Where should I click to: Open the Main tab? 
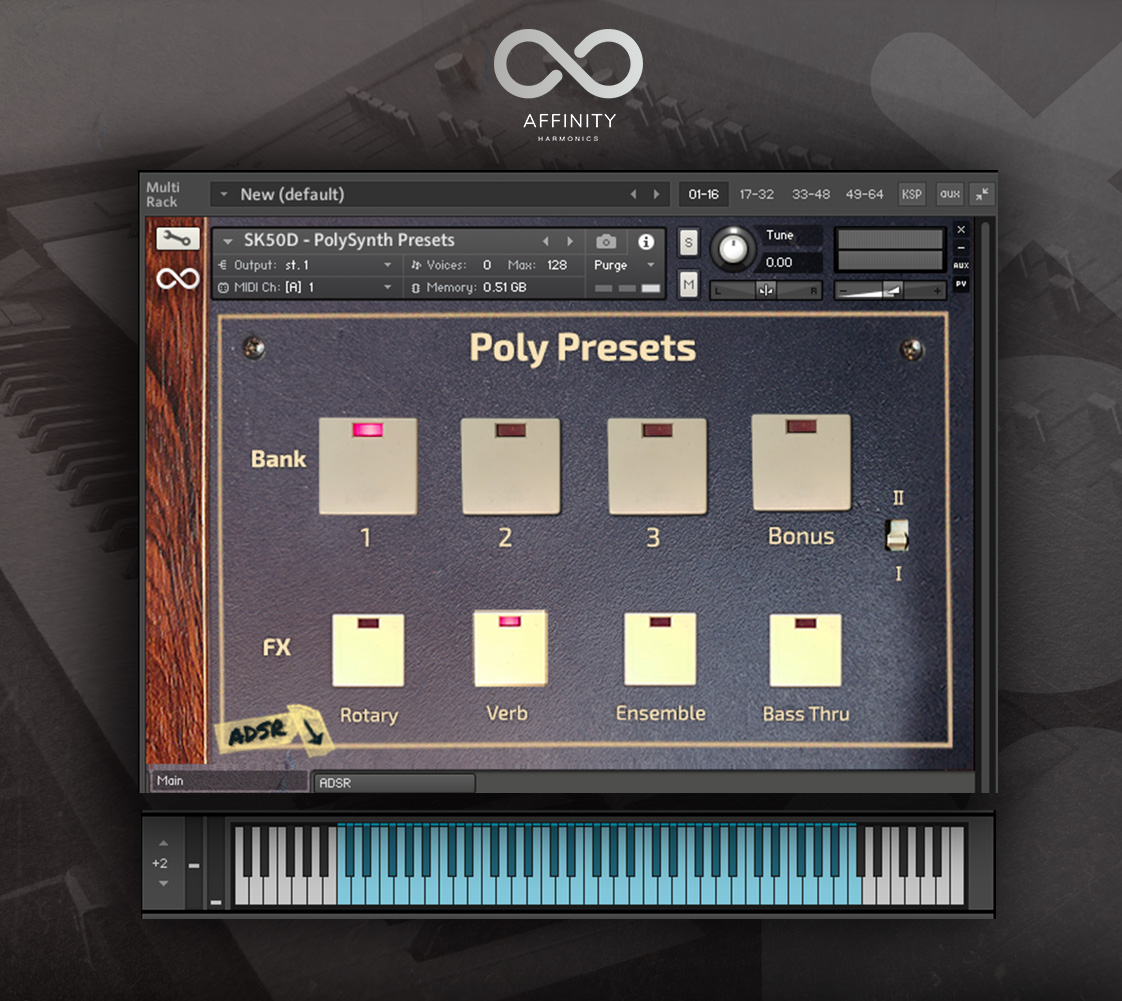pyautogui.click(x=229, y=781)
